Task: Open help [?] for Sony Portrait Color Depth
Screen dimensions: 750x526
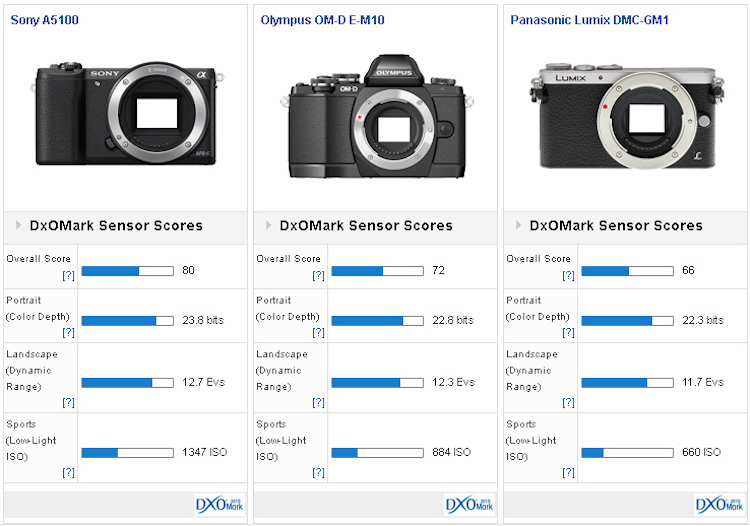Action: pyautogui.click(x=68, y=332)
